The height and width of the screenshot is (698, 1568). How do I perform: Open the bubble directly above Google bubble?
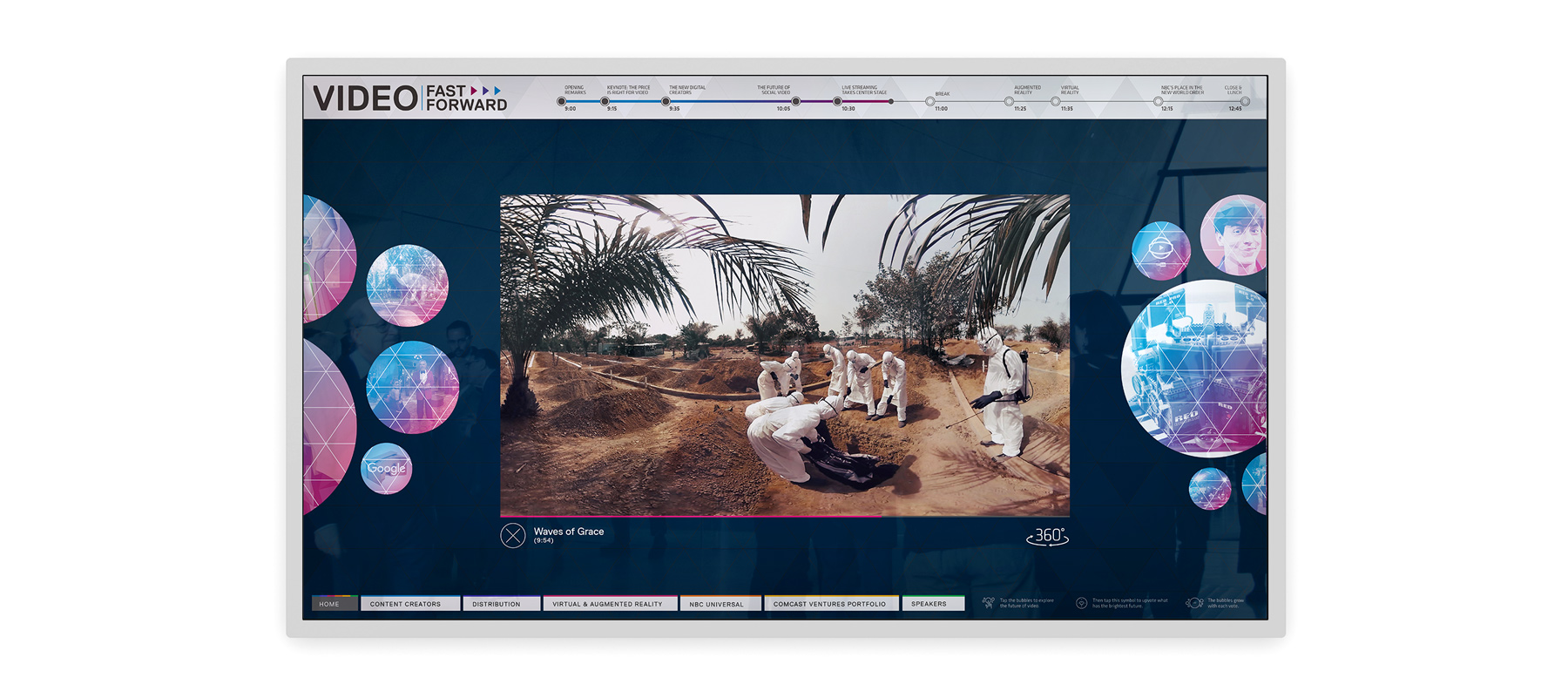tap(412, 388)
